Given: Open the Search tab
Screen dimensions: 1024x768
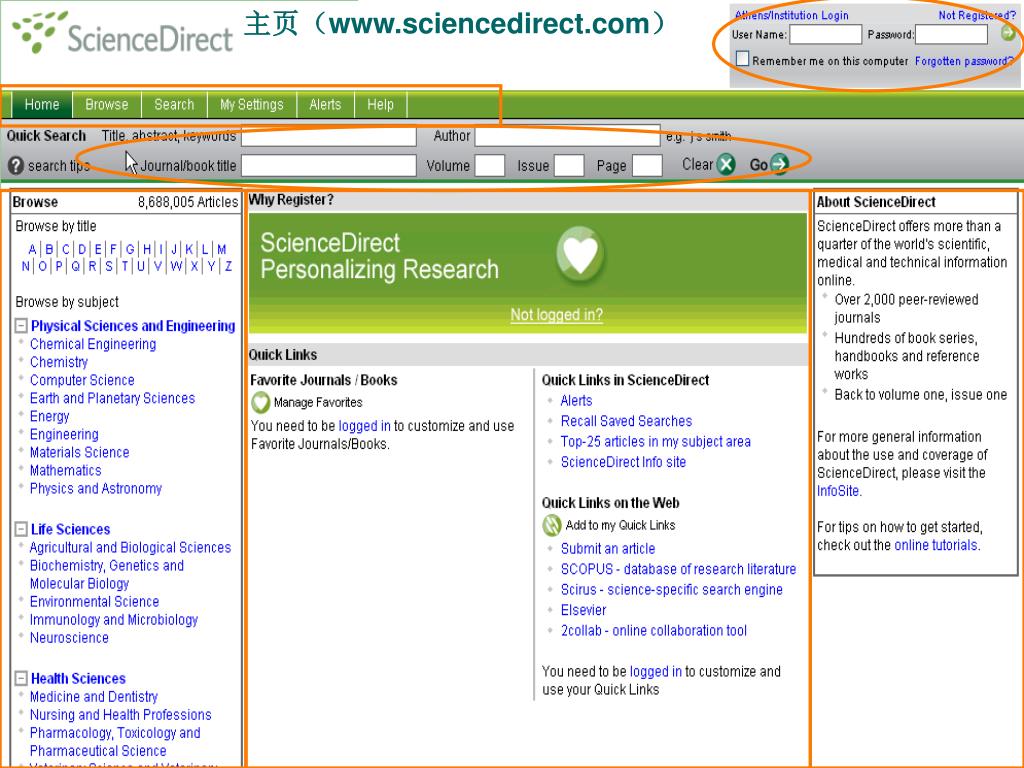Looking at the screenshot, I should [174, 104].
